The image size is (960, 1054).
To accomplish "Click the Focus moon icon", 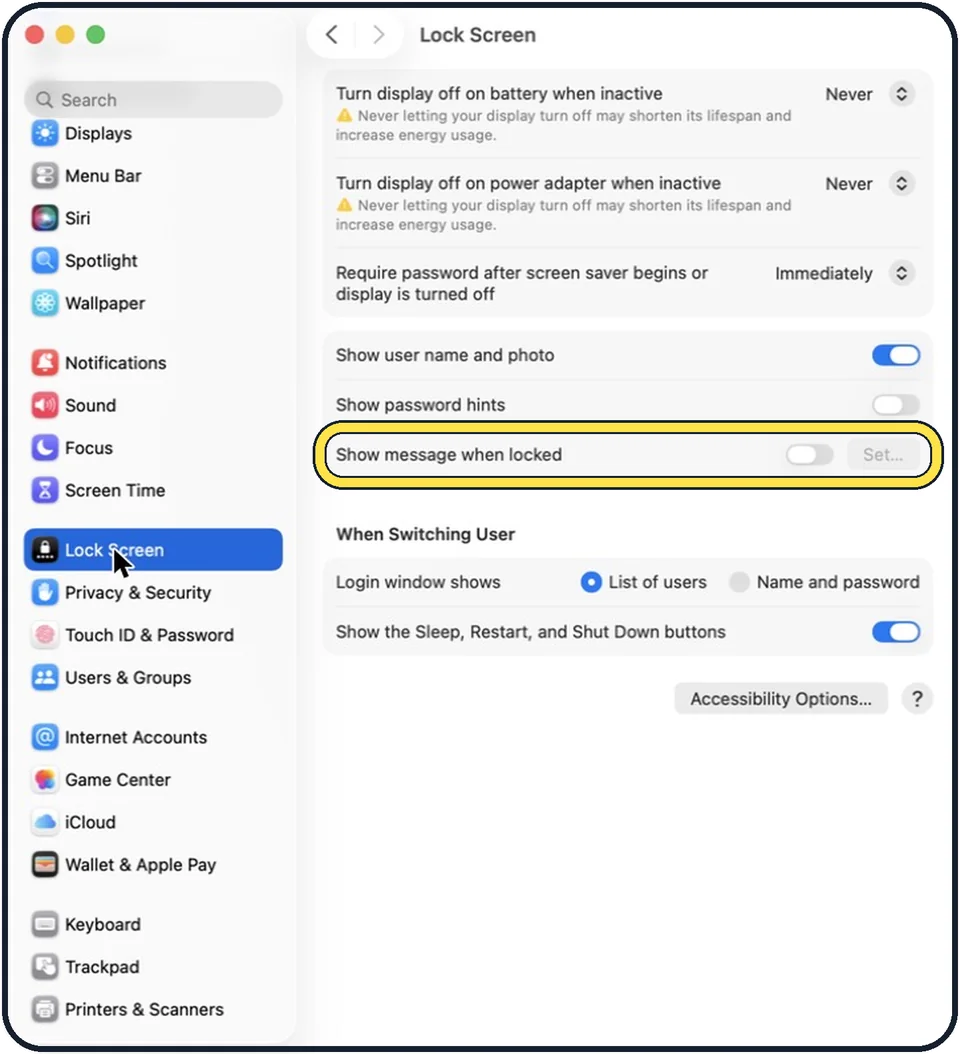I will (45, 448).
